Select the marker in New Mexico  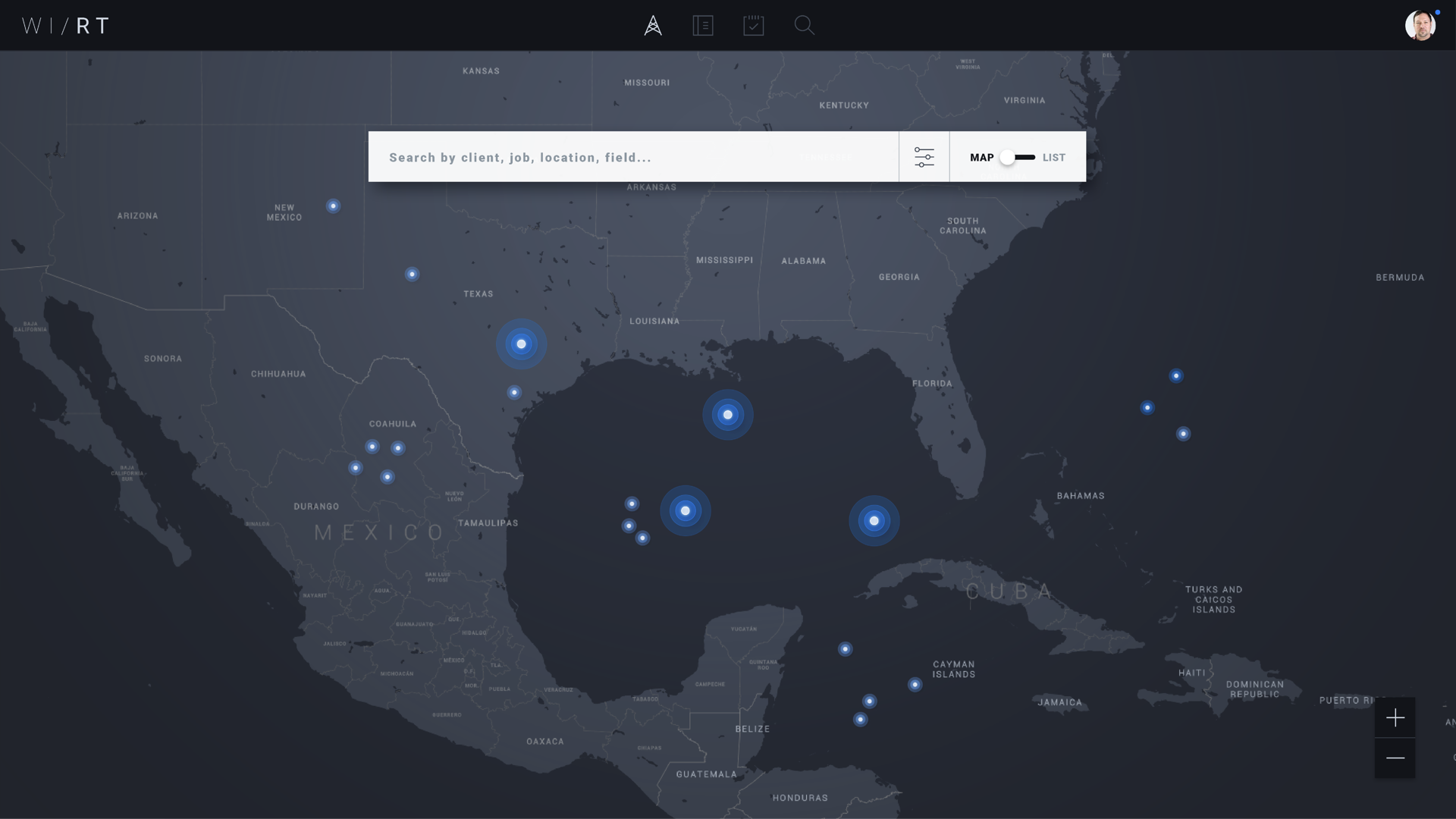pos(333,206)
